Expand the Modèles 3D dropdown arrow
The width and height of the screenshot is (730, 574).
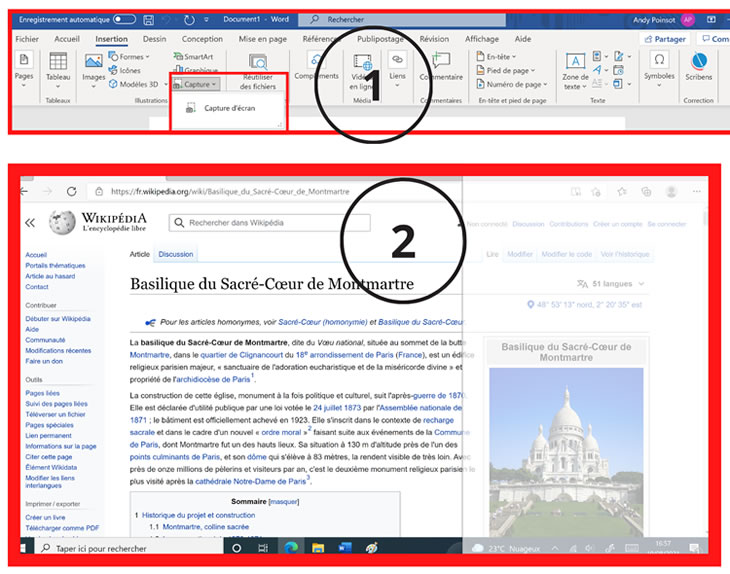(166, 84)
